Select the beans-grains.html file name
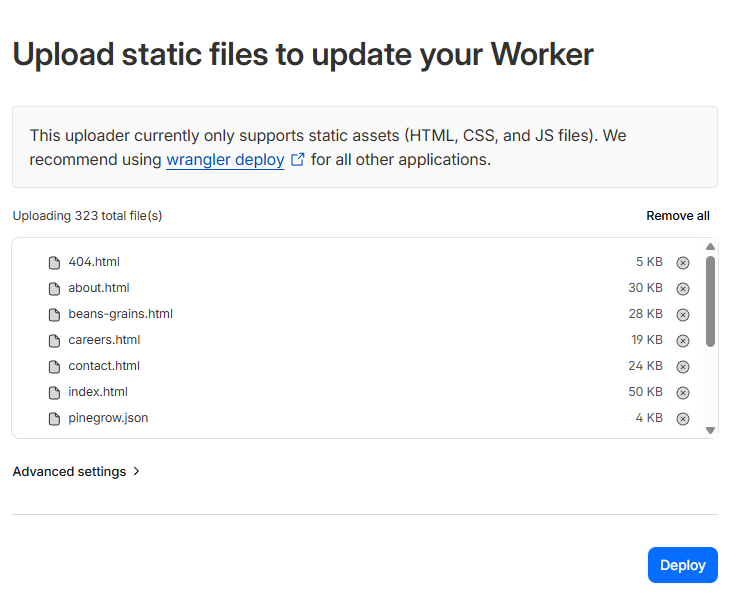Image resolution: width=739 pixels, height=607 pixels. 120,314
